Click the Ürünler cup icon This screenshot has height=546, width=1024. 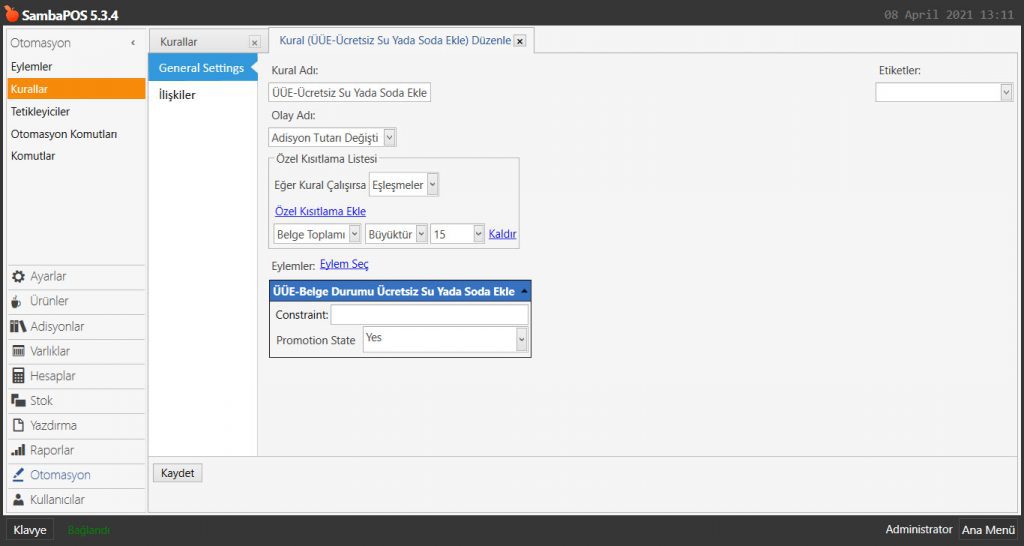tap(18, 302)
